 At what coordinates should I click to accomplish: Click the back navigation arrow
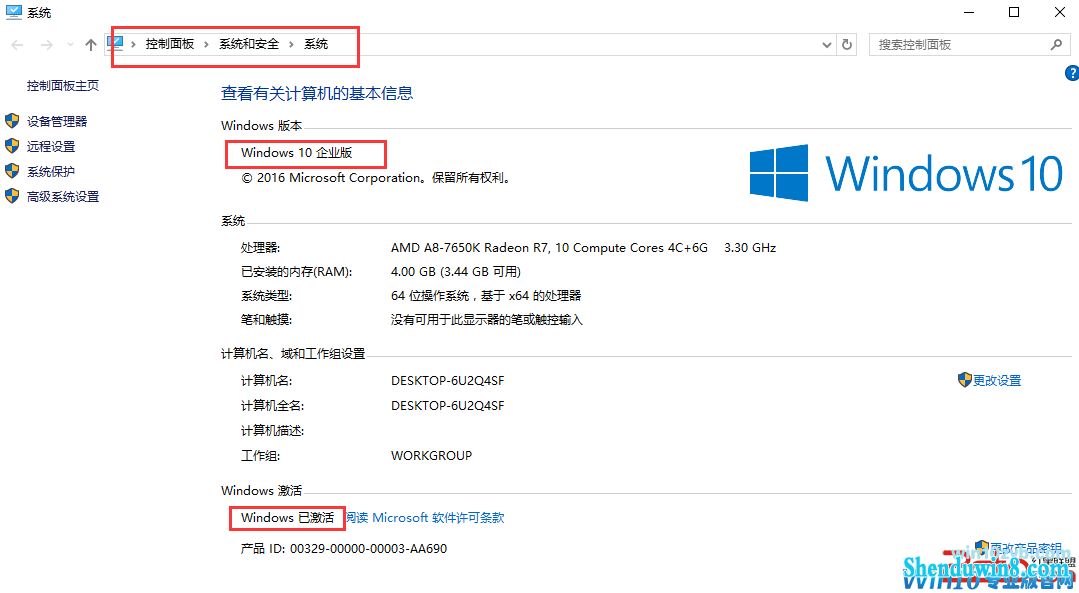click(x=18, y=45)
